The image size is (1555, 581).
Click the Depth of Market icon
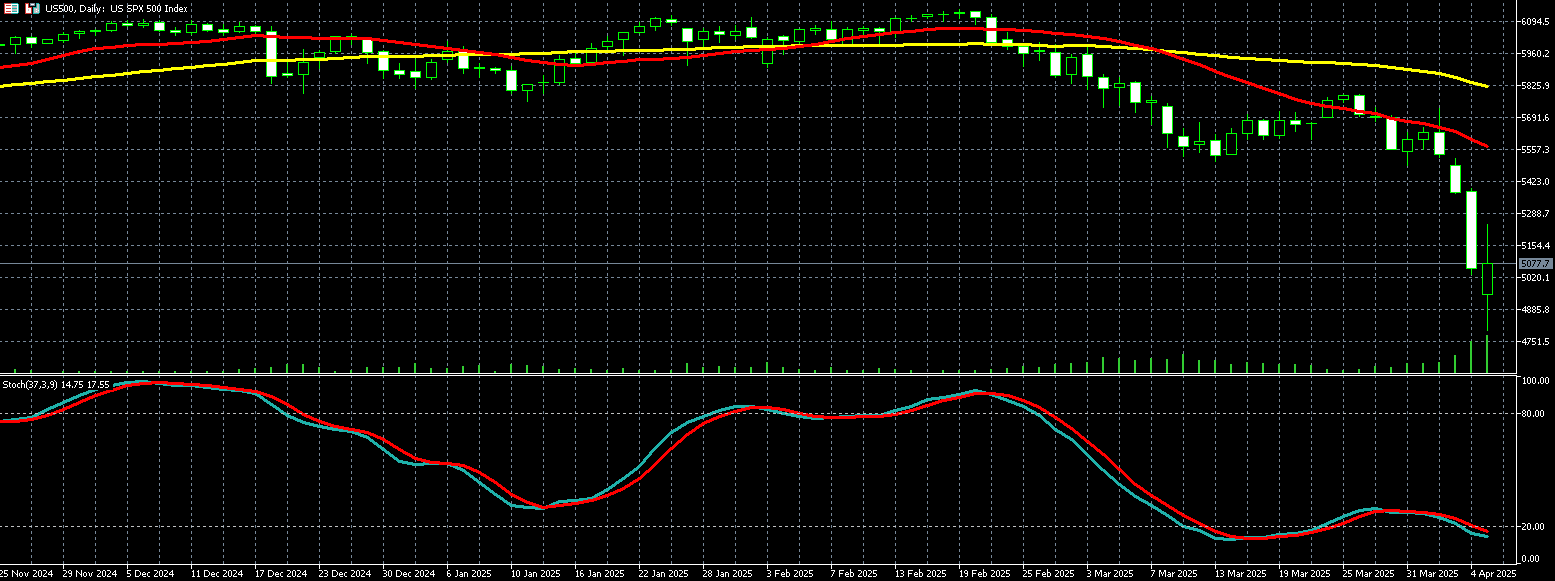click(x=32, y=8)
